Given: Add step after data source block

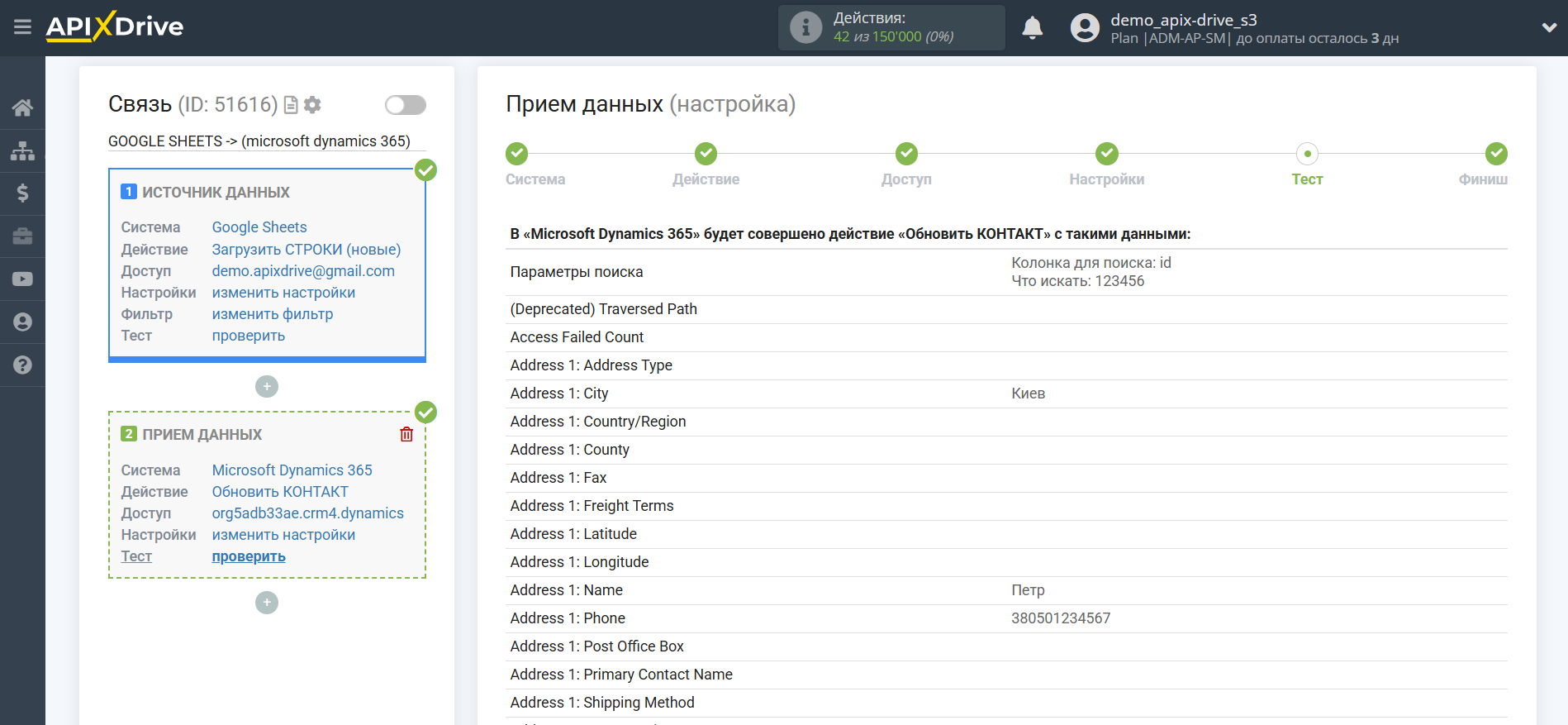Looking at the screenshot, I should [x=267, y=386].
